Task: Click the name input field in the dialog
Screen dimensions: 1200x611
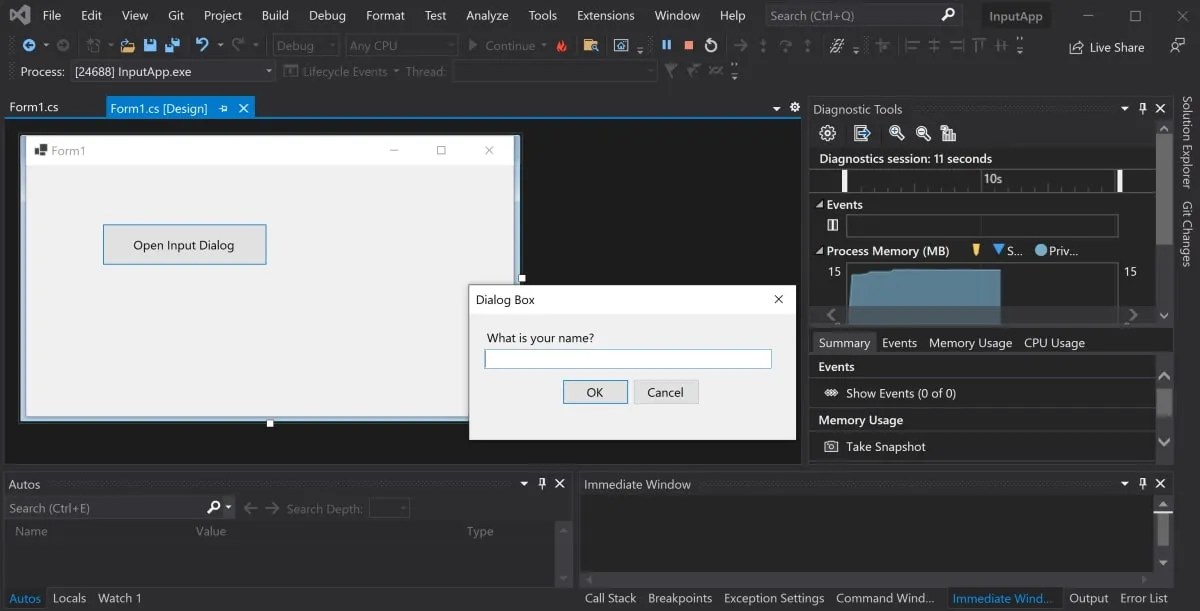Action: 628,358
